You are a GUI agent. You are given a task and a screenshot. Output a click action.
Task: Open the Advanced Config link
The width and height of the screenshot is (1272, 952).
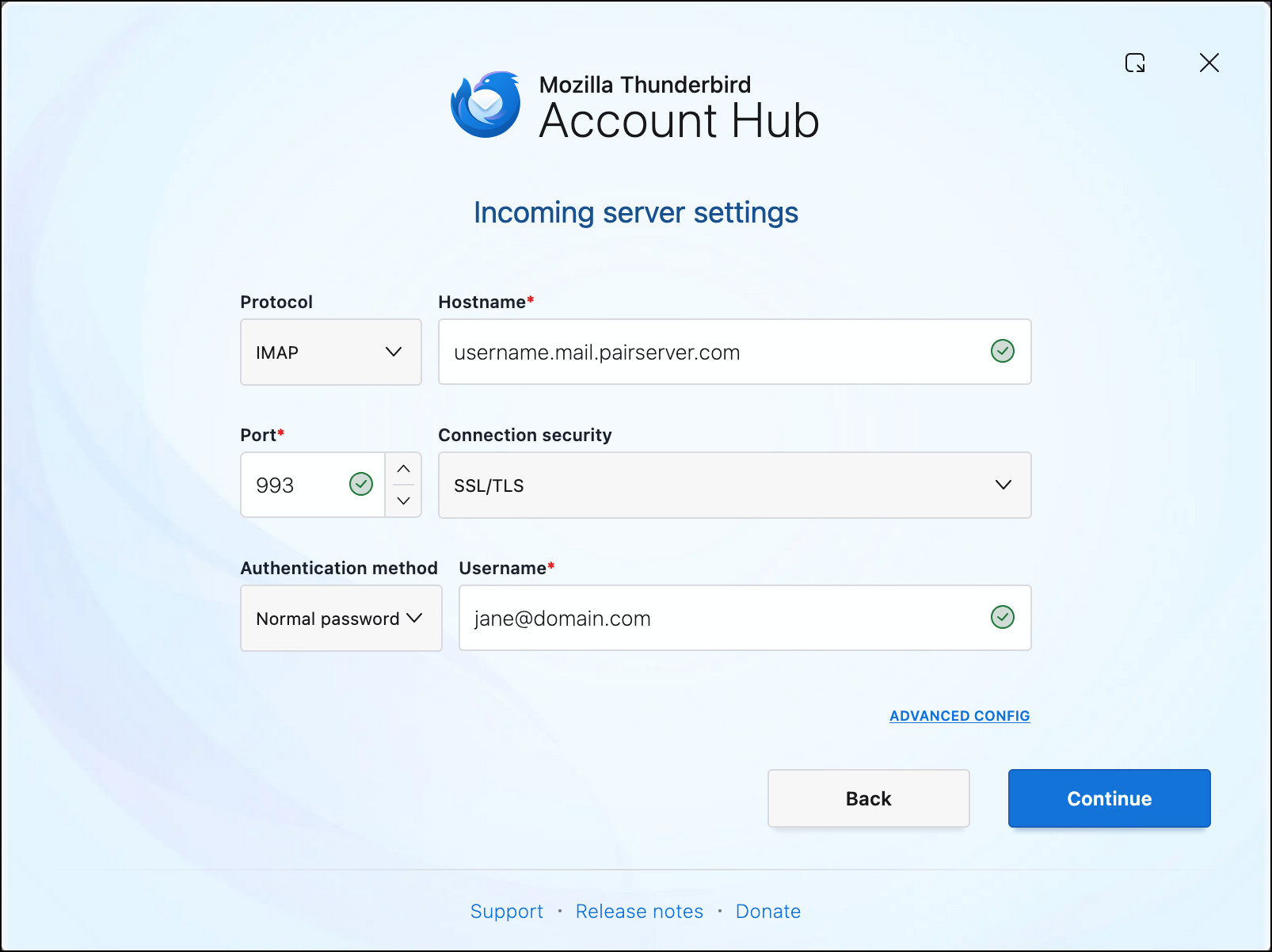click(x=960, y=716)
